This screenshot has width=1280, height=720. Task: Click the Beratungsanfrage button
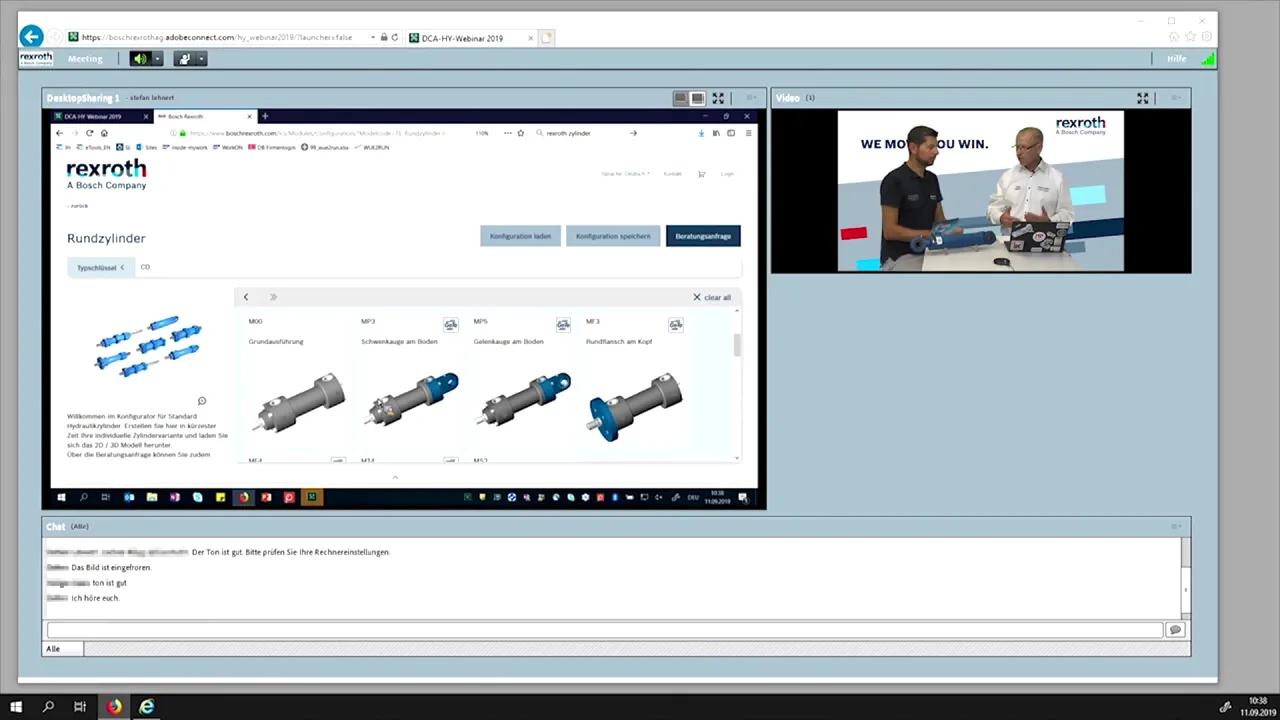[703, 236]
